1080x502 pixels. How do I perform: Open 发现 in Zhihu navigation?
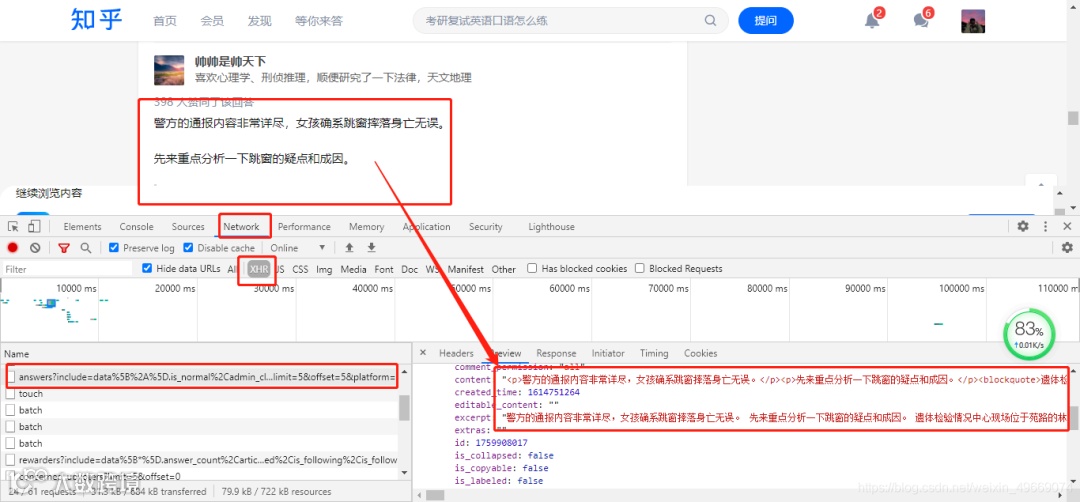(260, 21)
